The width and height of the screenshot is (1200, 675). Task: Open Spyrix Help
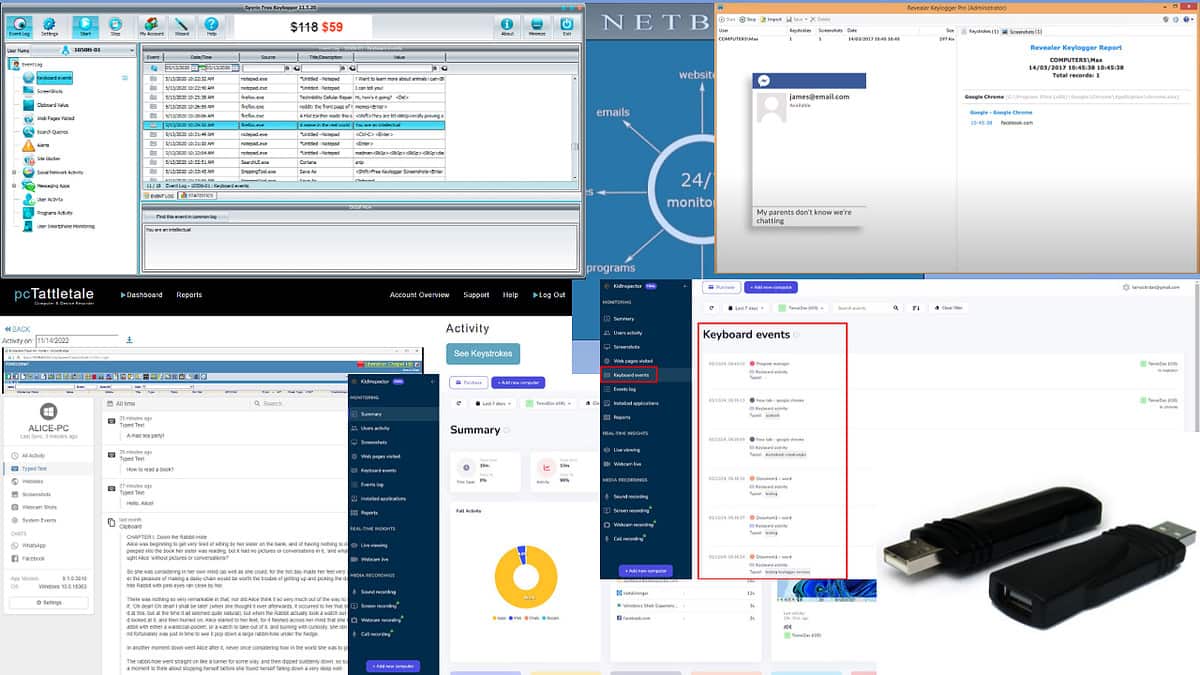coord(212,26)
